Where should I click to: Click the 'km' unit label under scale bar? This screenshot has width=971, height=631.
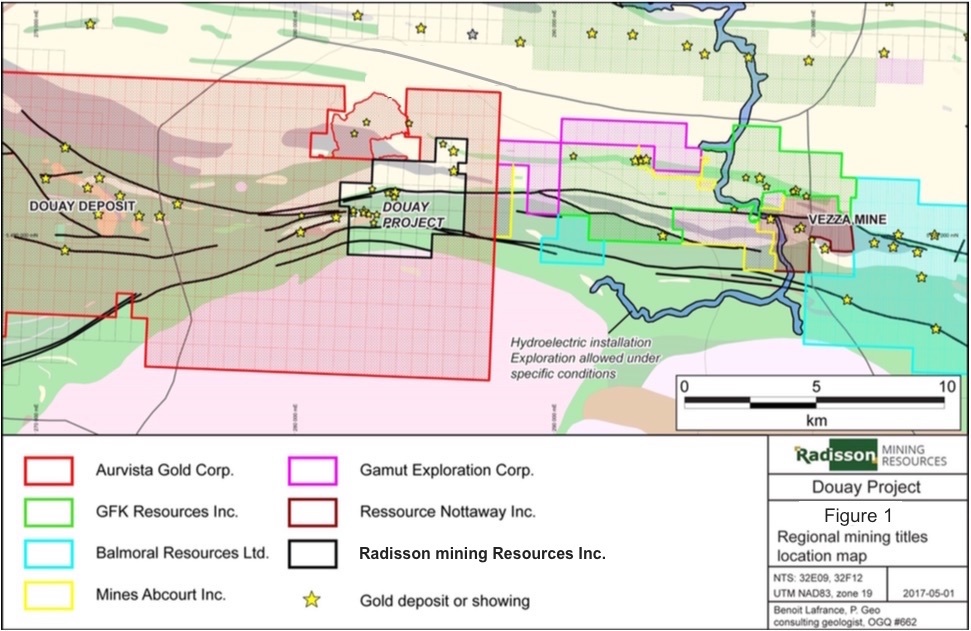pos(816,420)
